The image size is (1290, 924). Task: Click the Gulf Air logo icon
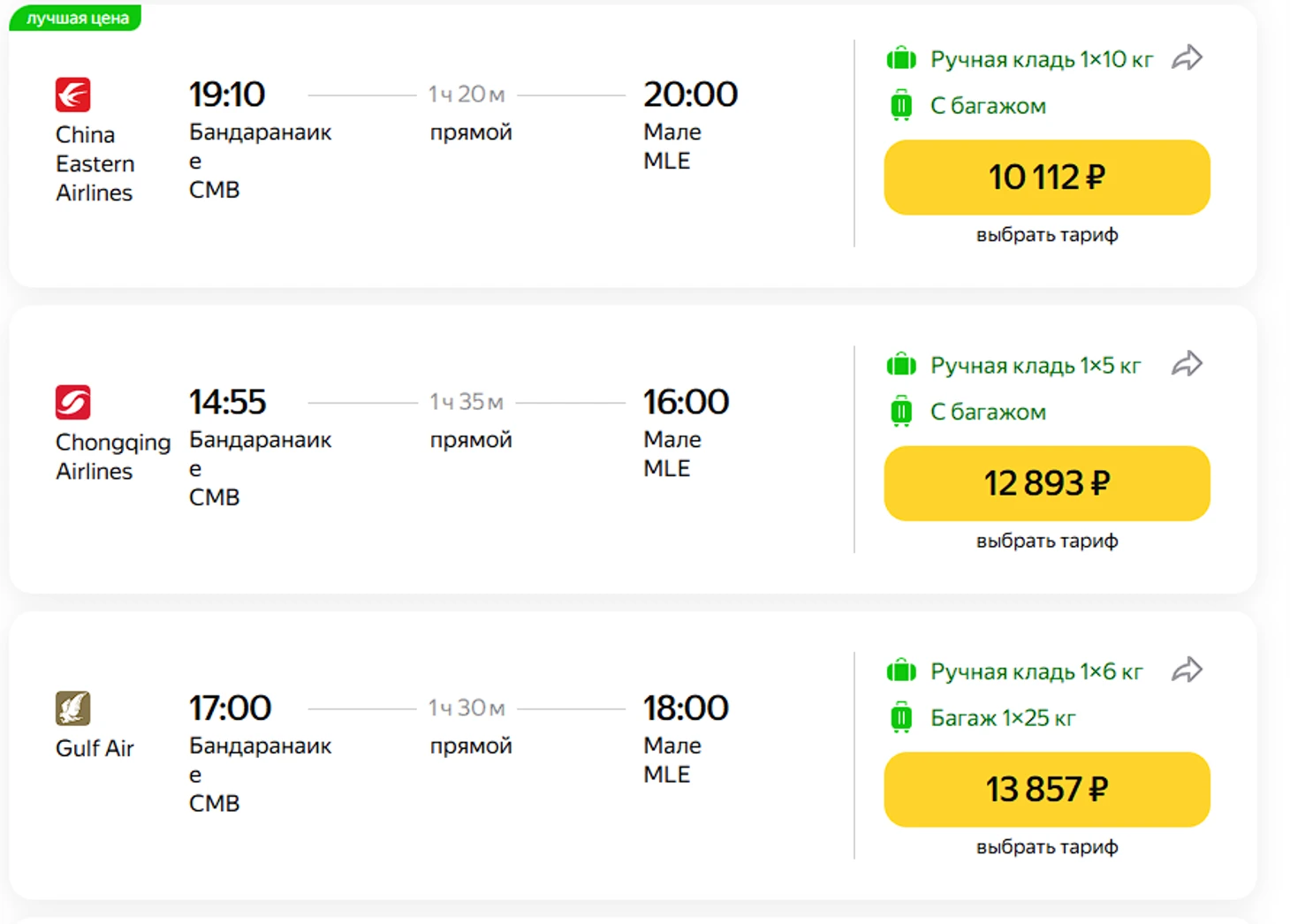72,708
